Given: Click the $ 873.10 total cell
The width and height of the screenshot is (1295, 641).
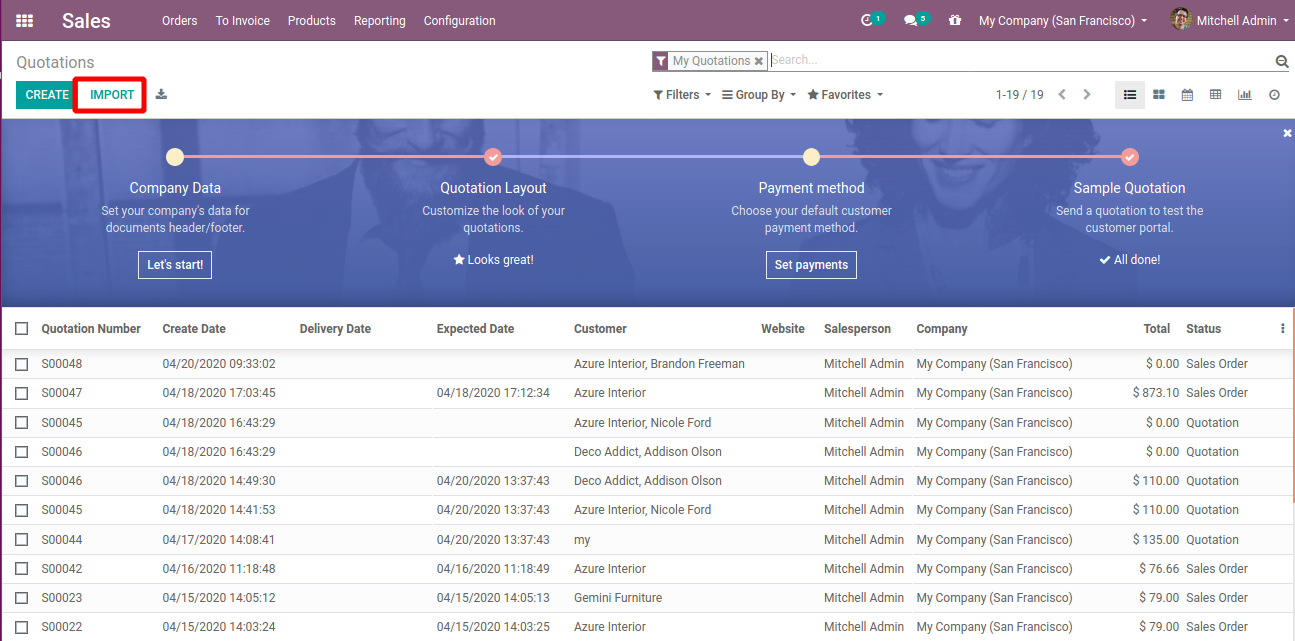Looking at the screenshot, I should [x=1155, y=393].
